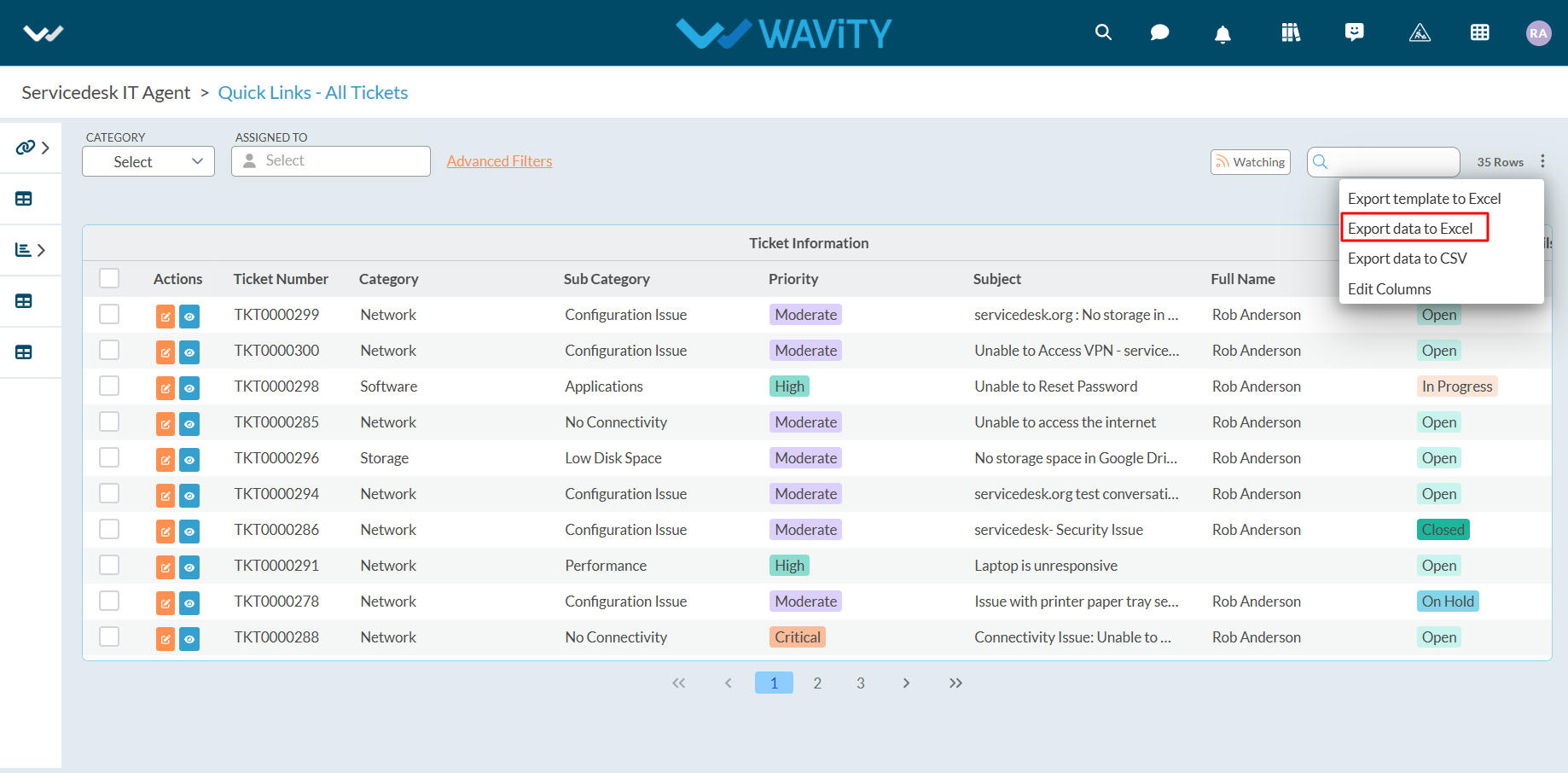1568x773 pixels.
Task: Check the box for ticket TKT0000300
Action: 109,350
